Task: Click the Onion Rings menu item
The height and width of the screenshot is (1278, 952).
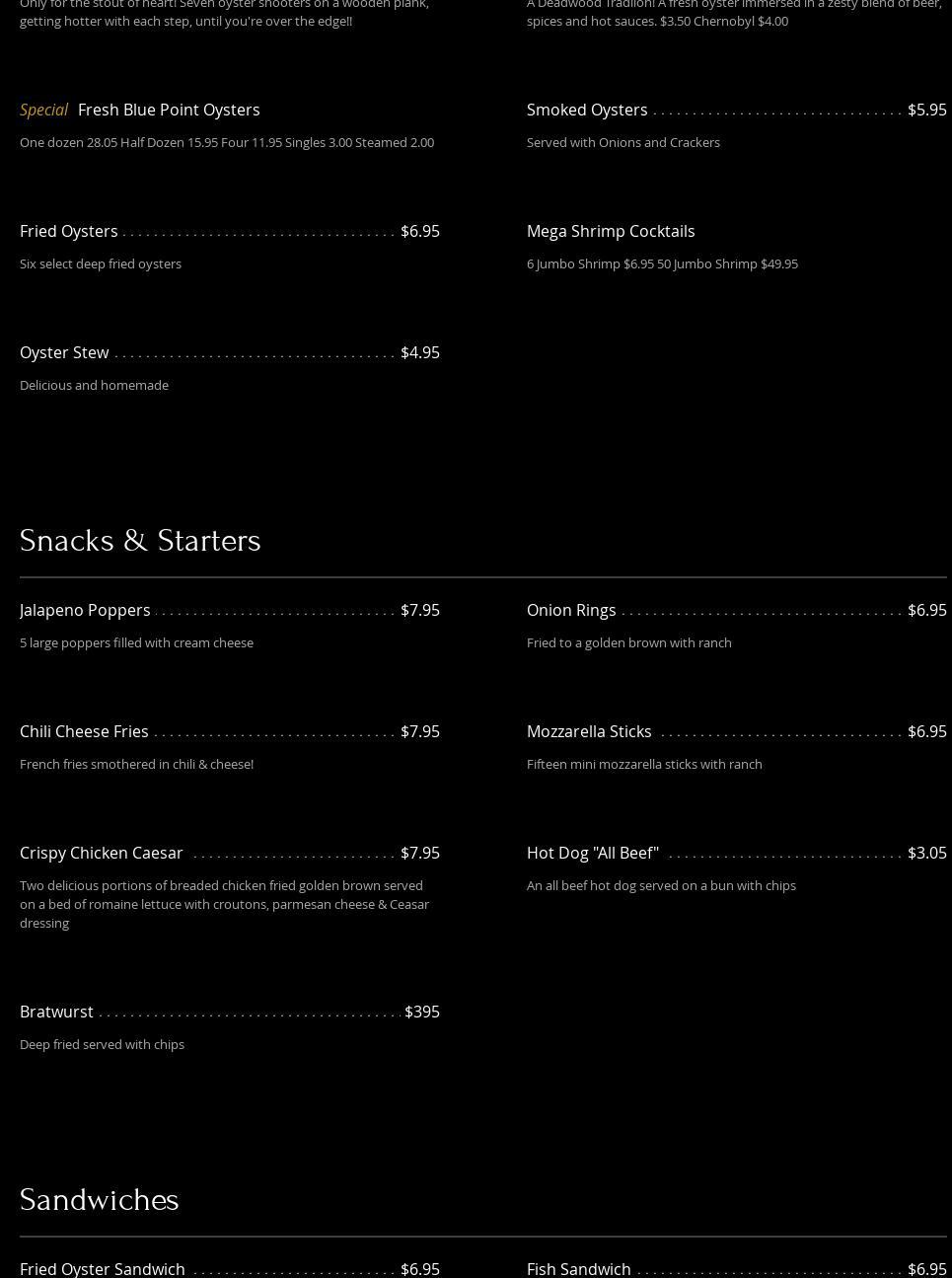Action: [571, 610]
